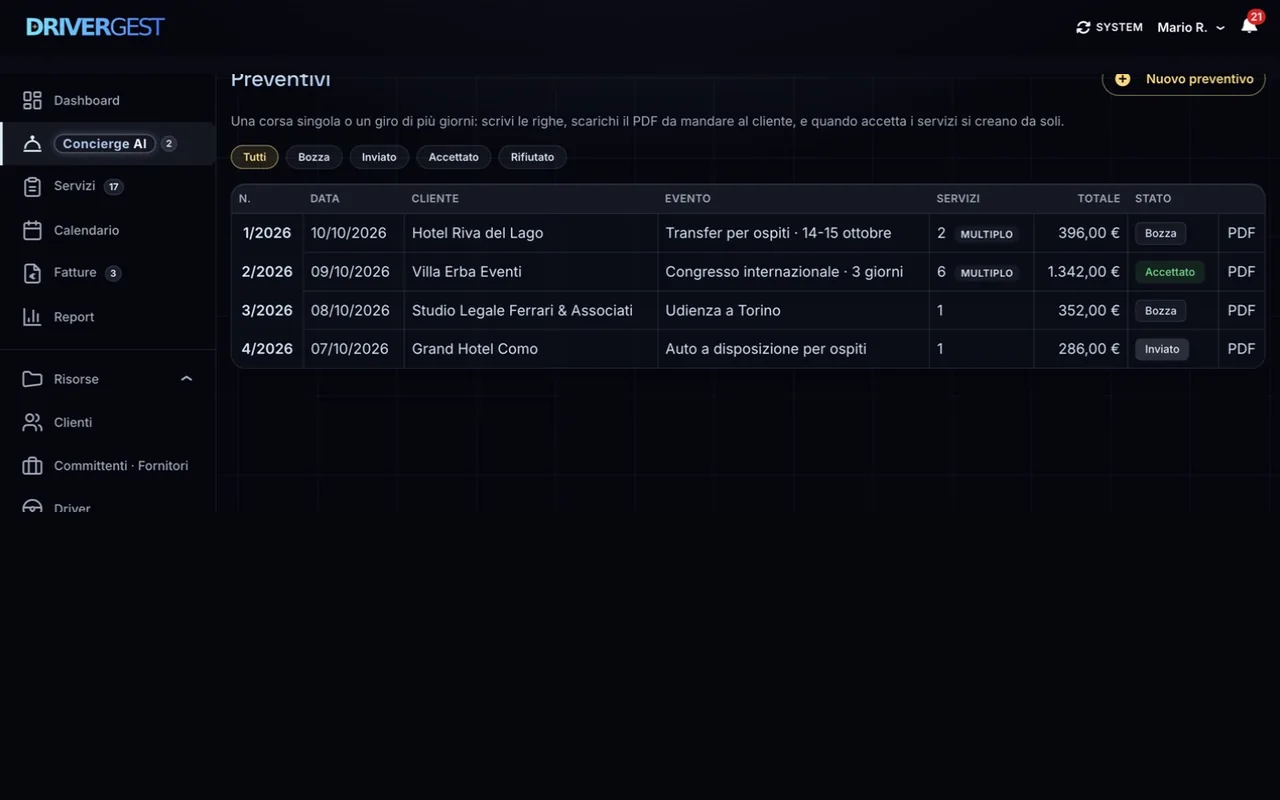Download the PDF for Studio Legale Ferrari
The width and height of the screenshot is (1280, 800).
(1241, 311)
